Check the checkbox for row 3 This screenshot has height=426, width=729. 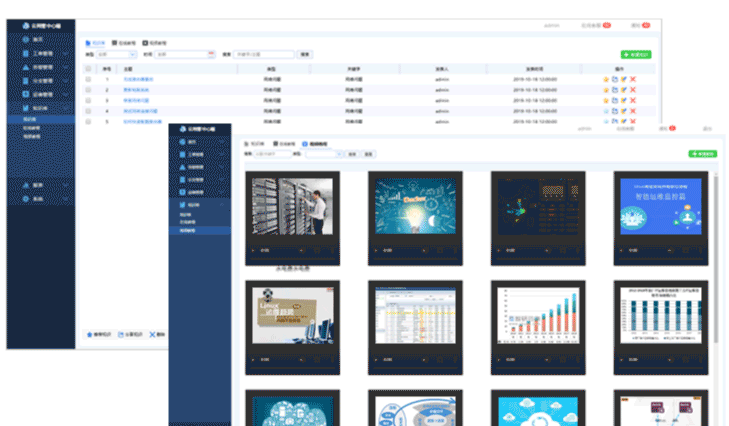[x=88, y=100]
